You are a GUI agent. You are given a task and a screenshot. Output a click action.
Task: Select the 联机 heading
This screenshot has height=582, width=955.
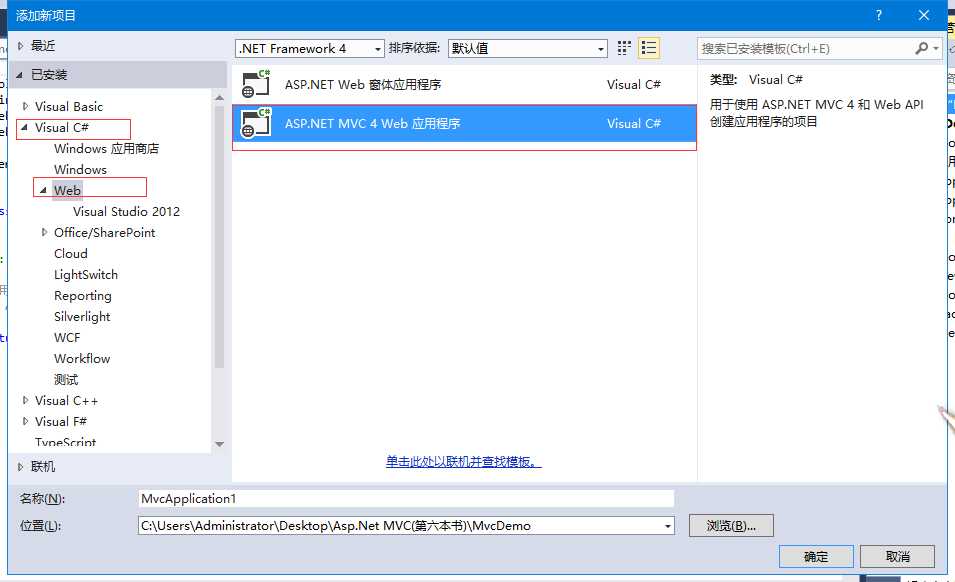(43, 467)
